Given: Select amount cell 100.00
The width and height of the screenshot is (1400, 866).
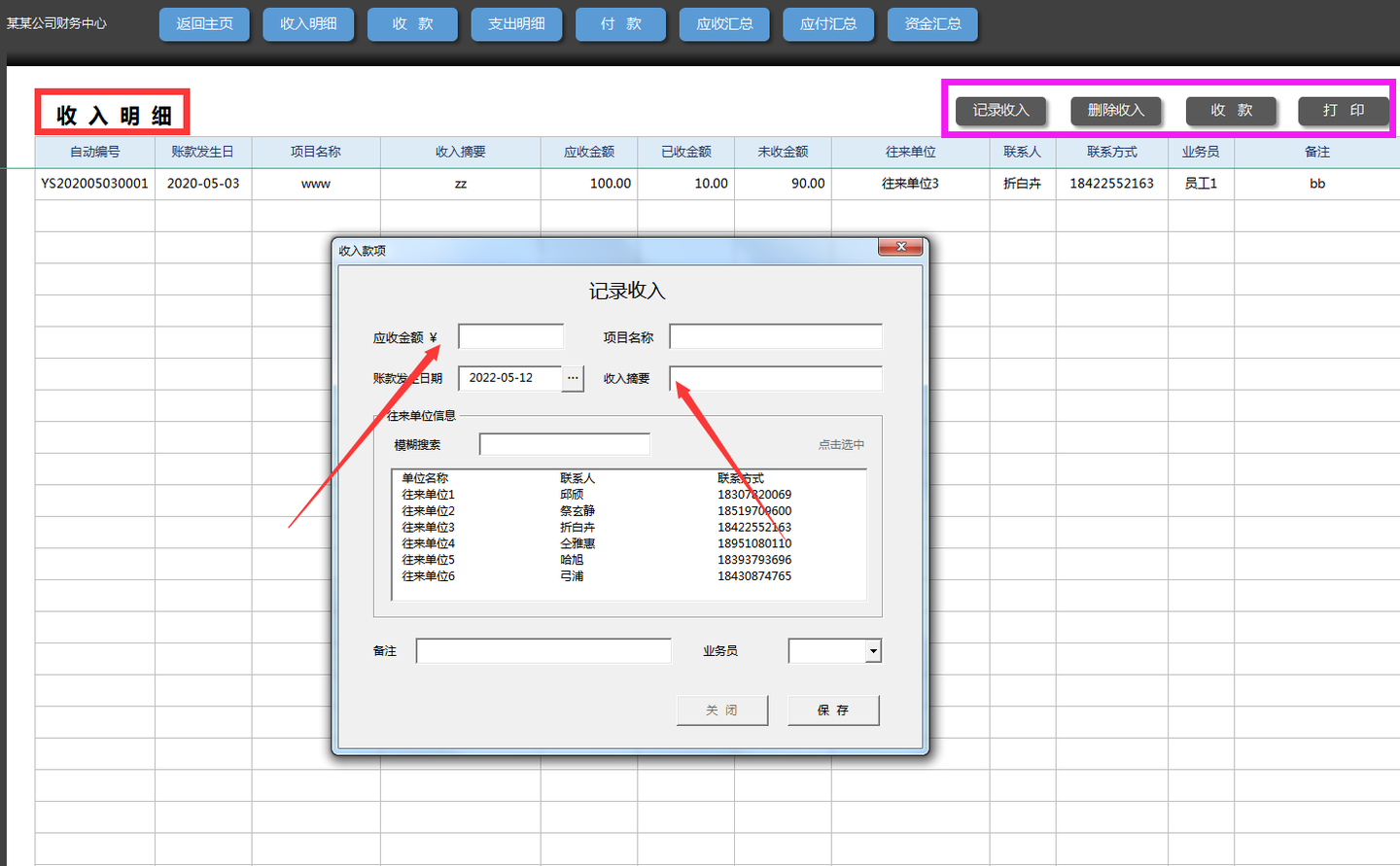Looking at the screenshot, I should tap(589, 184).
